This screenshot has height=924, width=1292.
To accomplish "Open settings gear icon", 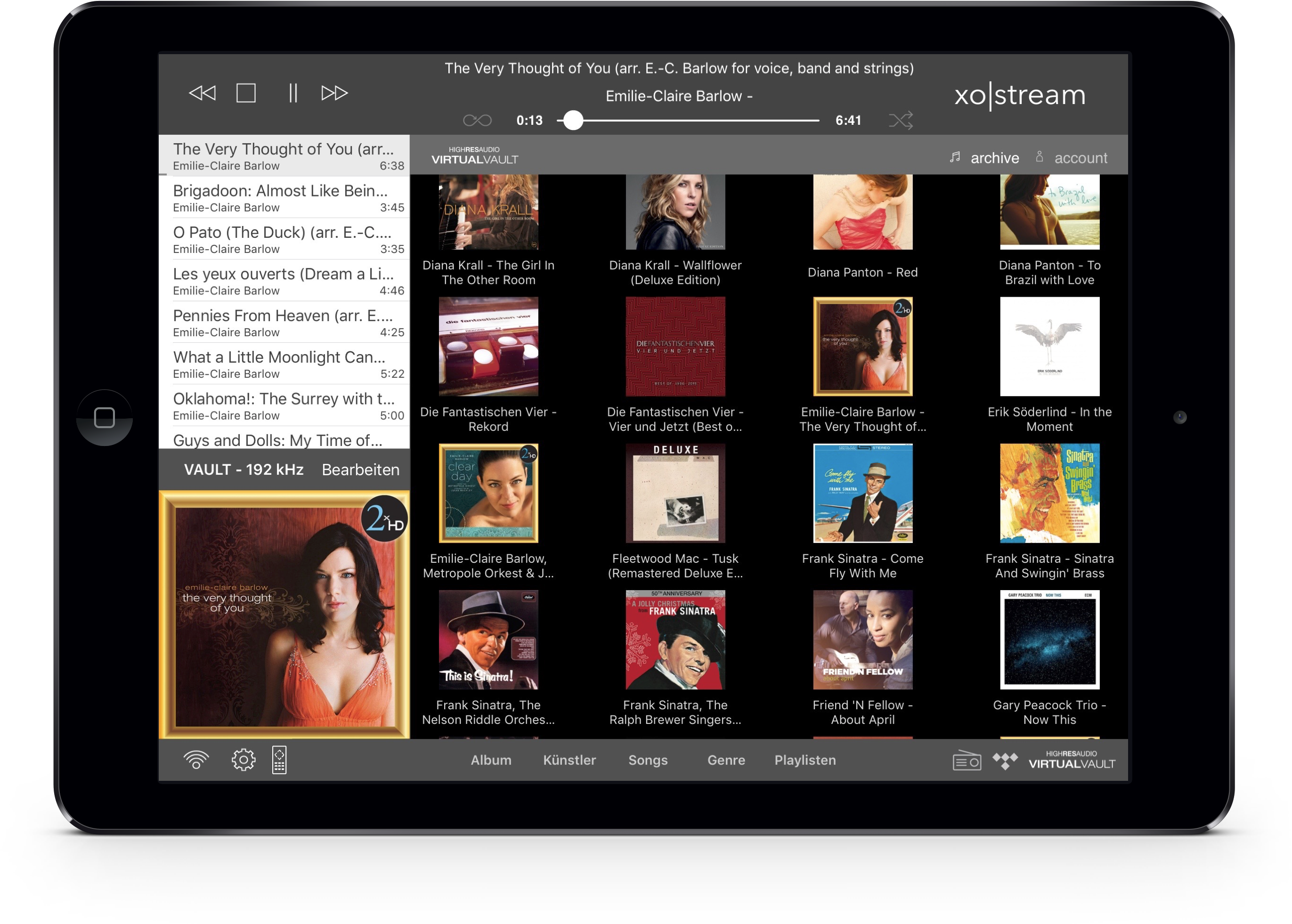I will click(244, 760).
